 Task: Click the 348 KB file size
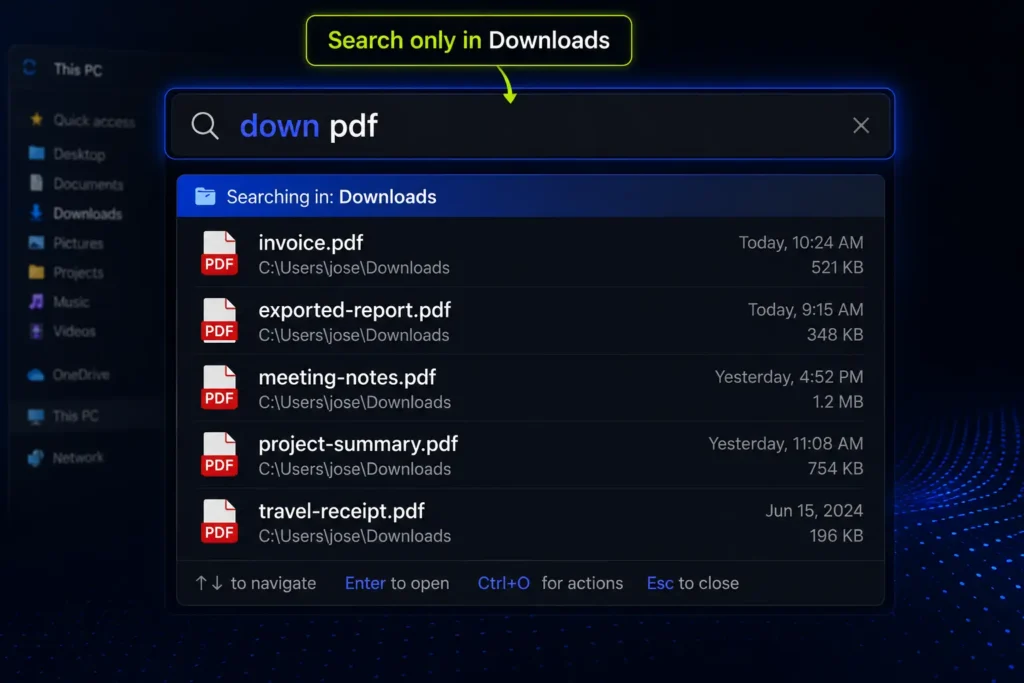(835, 334)
